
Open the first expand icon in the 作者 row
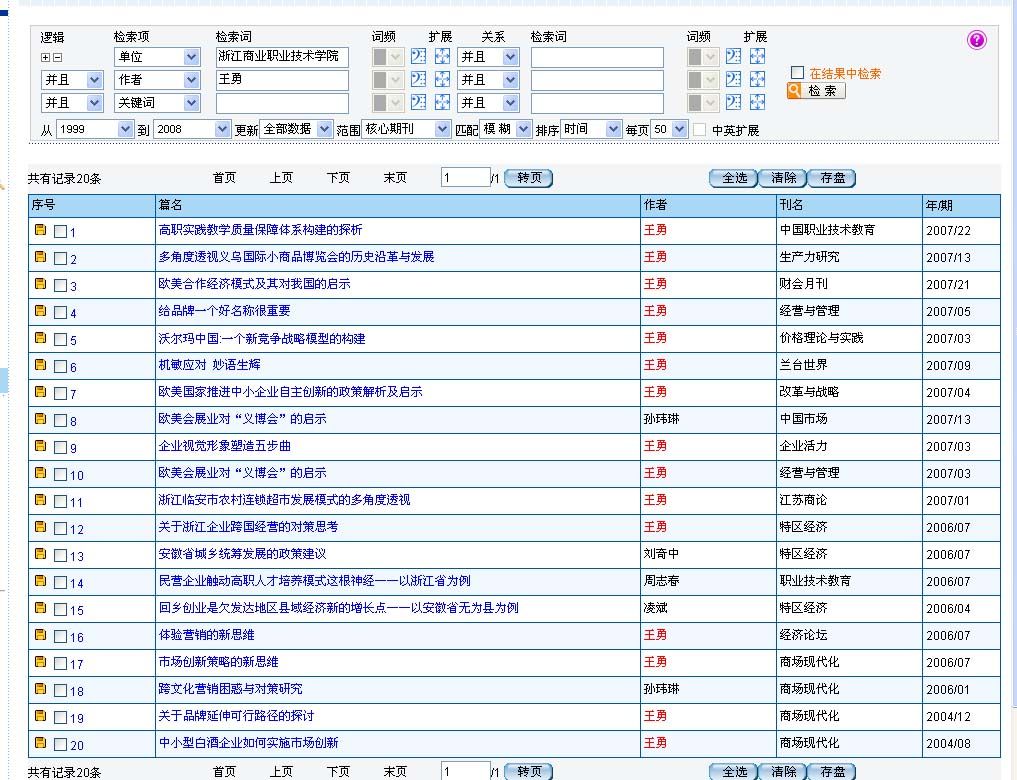pos(418,79)
